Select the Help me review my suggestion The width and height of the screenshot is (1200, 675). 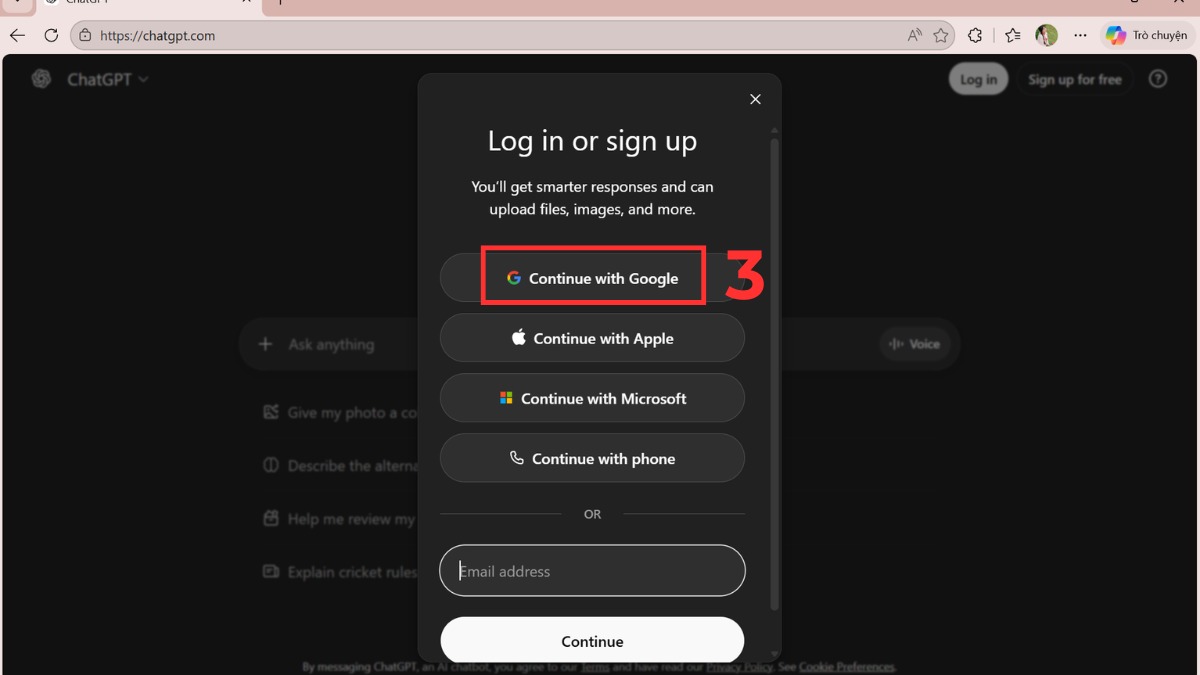pos(339,519)
